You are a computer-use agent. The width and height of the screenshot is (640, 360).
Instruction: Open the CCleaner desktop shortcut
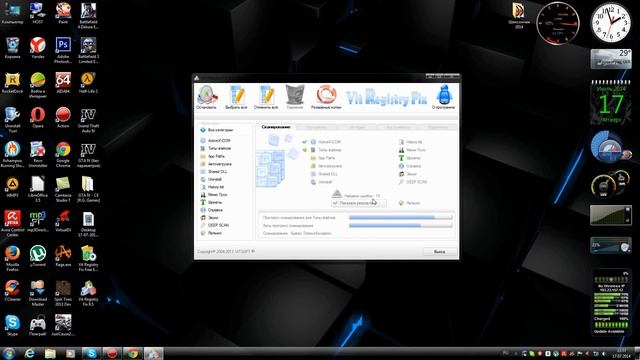click(12, 291)
